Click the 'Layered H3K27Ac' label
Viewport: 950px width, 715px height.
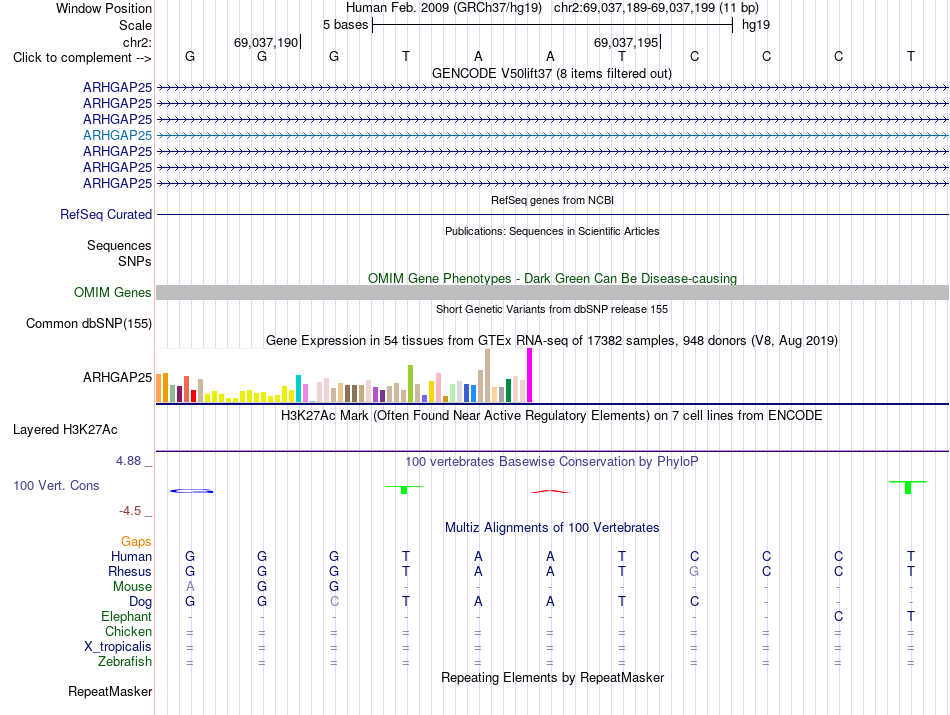[x=65, y=430]
